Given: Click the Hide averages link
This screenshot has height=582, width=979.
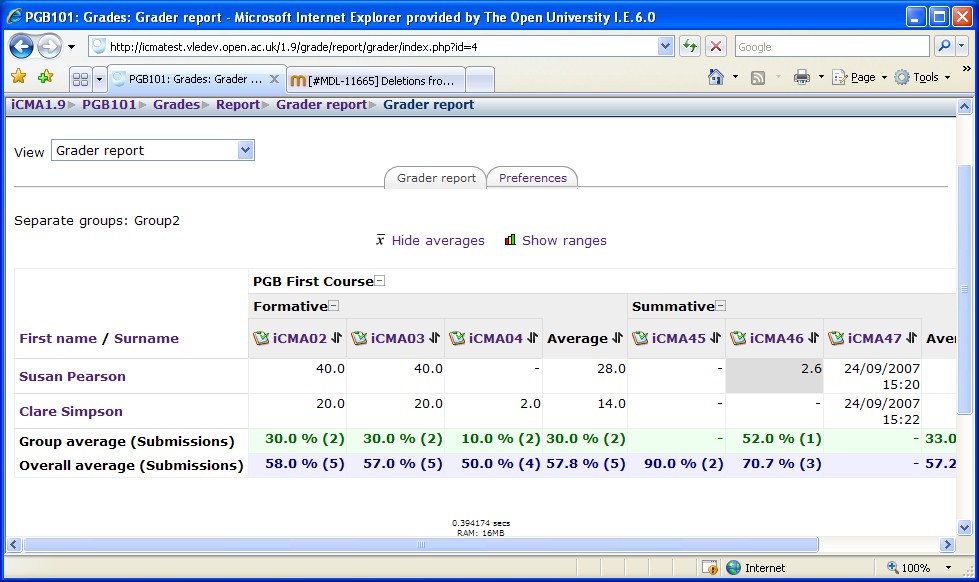Looking at the screenshot, I should coord(438,240).
